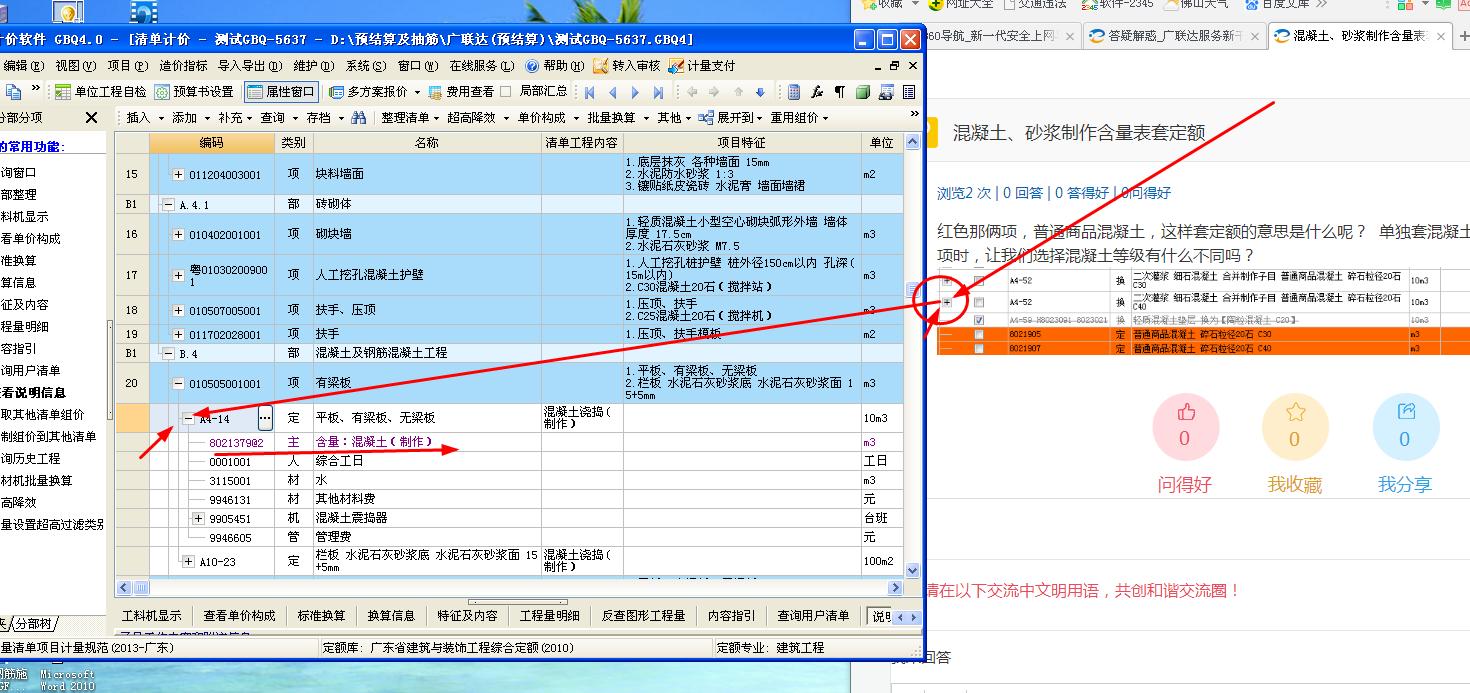1470x693 pixels.
Task: Switch to 工料机显示 bottom tab
Action: point(151,616)
